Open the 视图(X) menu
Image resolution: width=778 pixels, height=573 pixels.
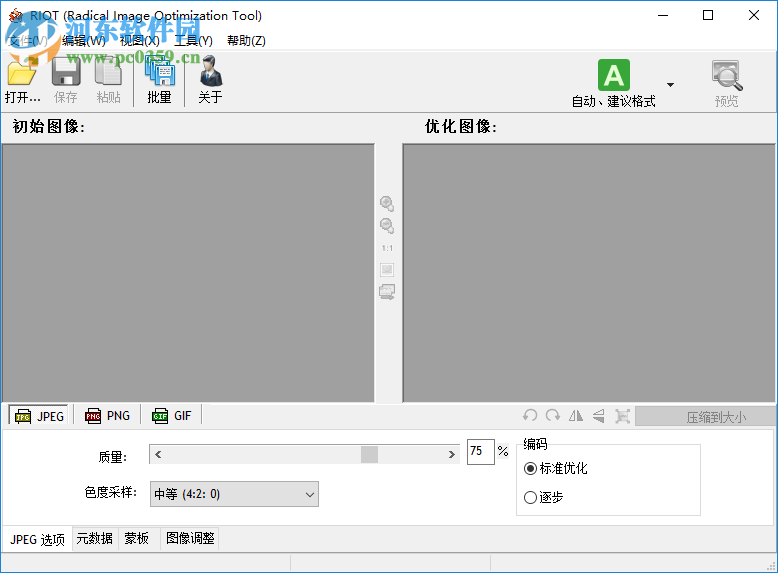coord(140,41)
